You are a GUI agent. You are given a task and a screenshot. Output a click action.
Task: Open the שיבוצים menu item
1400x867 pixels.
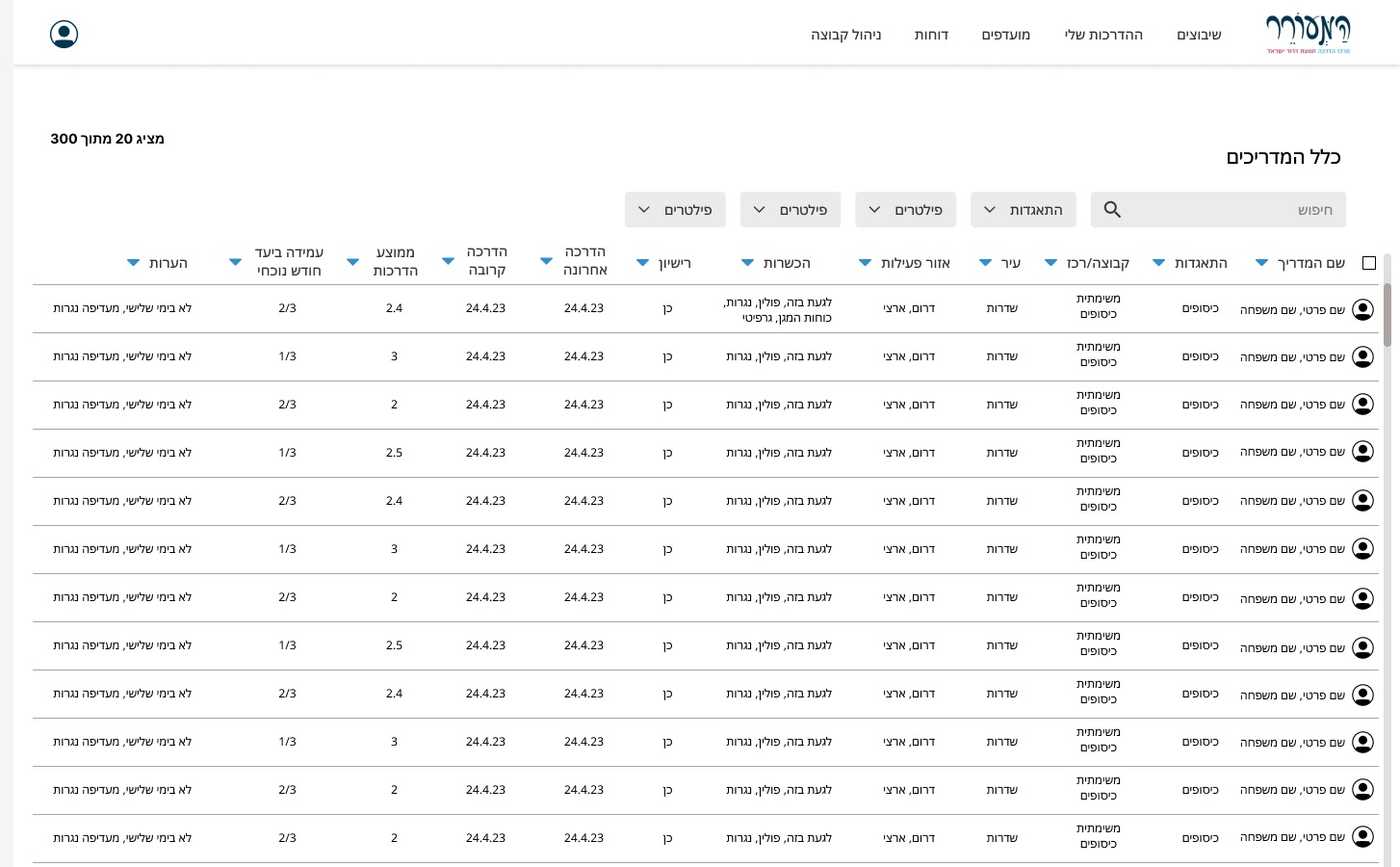point(1199,35)
